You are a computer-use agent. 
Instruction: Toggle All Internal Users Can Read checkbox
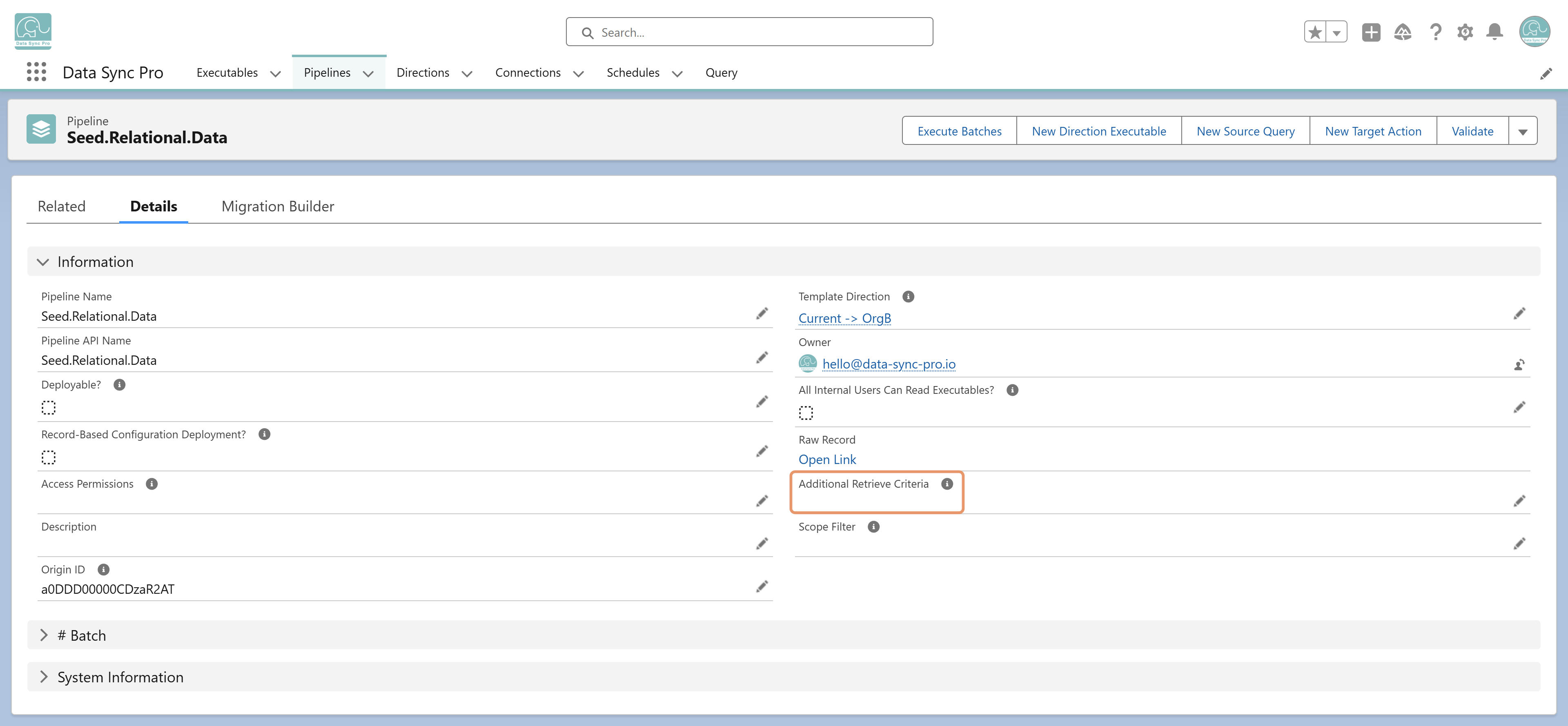(x=806, y=413)
